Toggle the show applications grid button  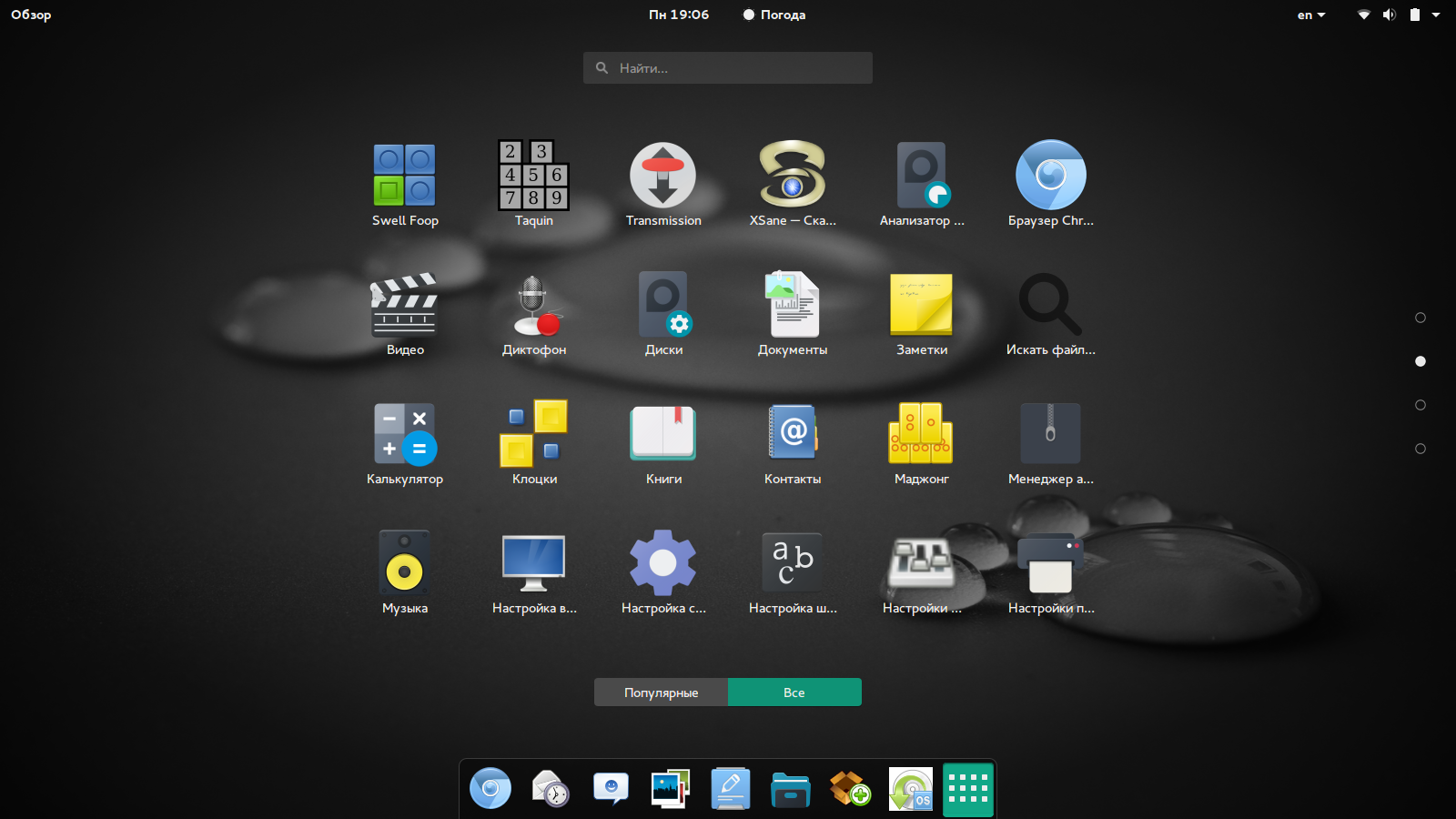[968, 789]
